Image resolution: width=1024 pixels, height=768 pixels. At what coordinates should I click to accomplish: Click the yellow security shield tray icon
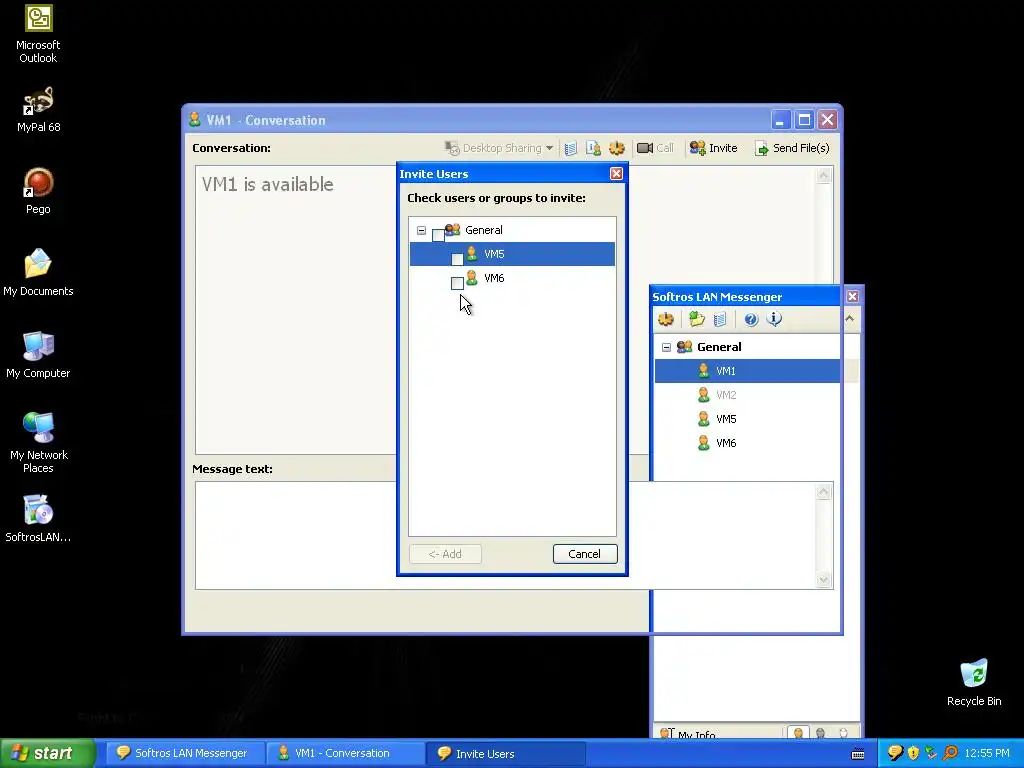coord(914,753)
